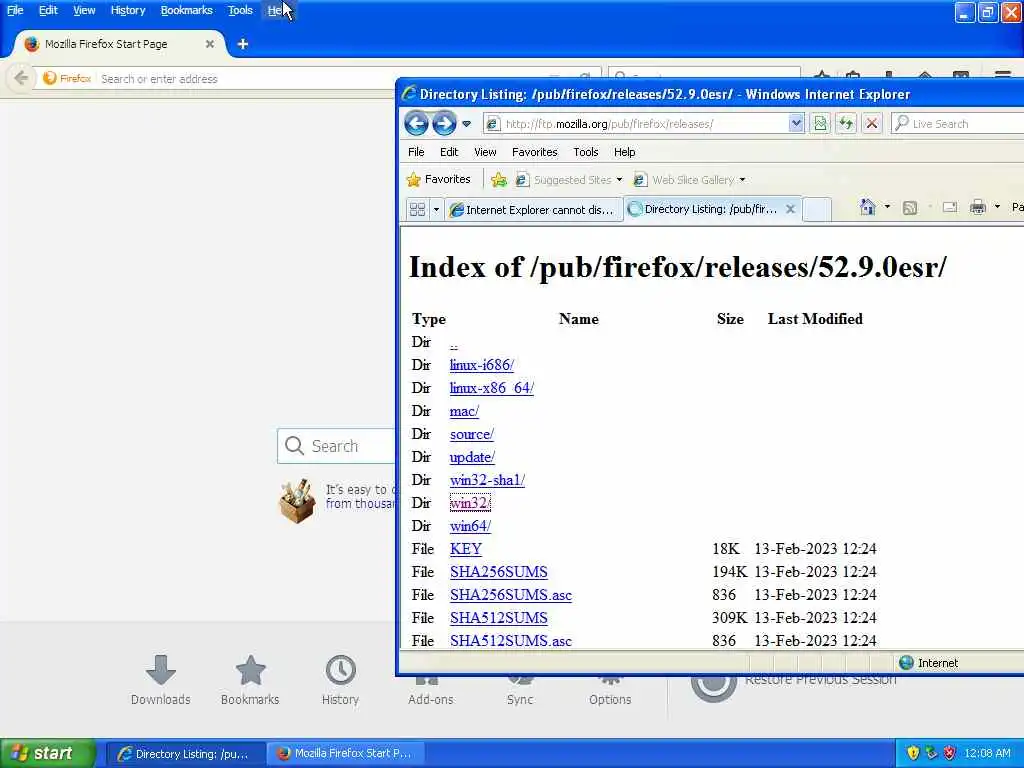The image size is (1024, 768).
Task: Open a new Firefox tab with plus
Action: (243, 44)
